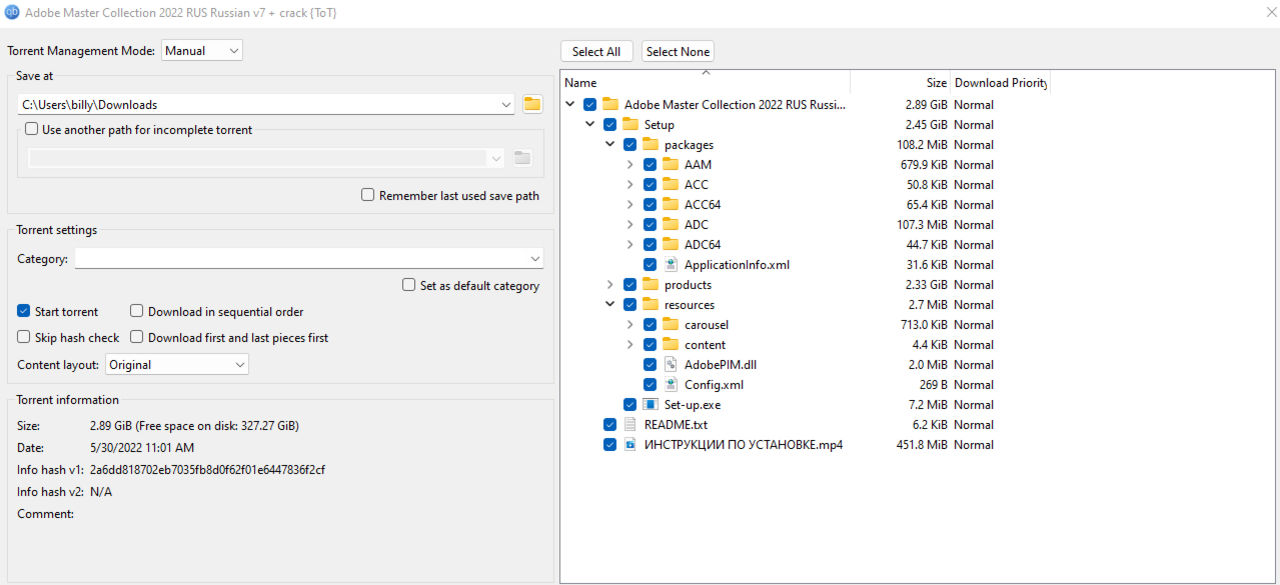Open the save path folder browser icon

tap(531, 103)
